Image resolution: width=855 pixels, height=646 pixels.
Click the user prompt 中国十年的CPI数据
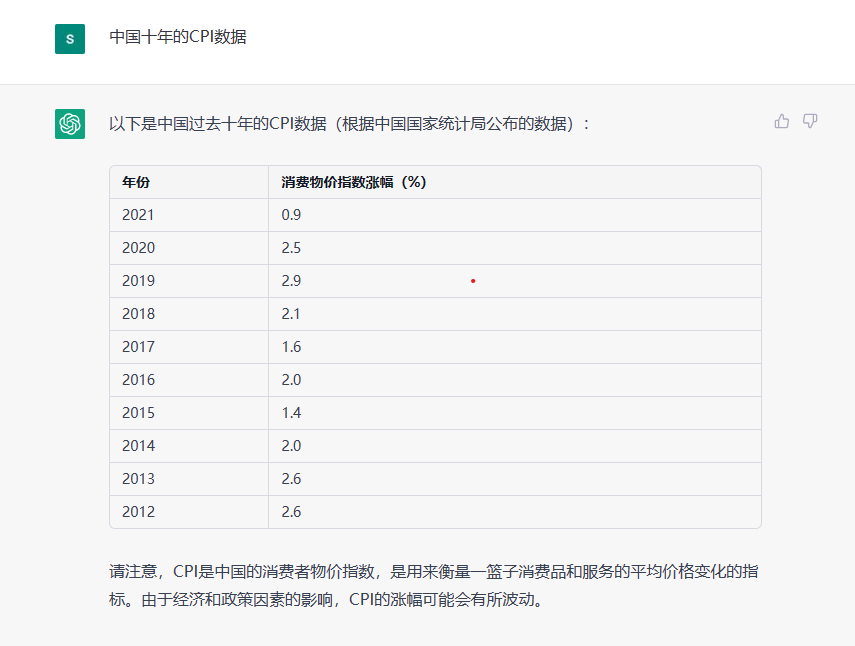click(x=178, y=37)
